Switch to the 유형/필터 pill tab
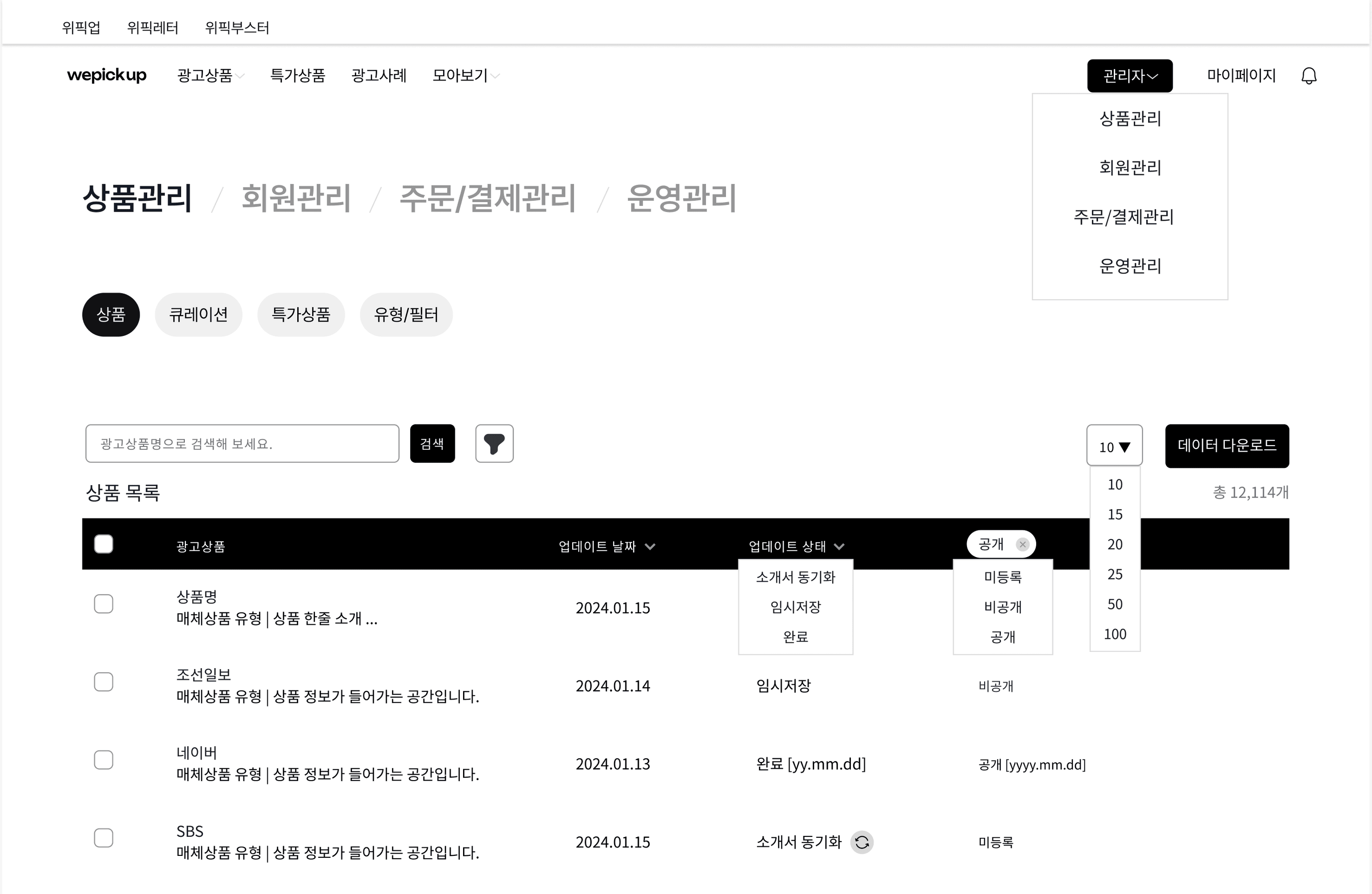This screenshot has width=1372, height=894. click(x=406, y=315)
